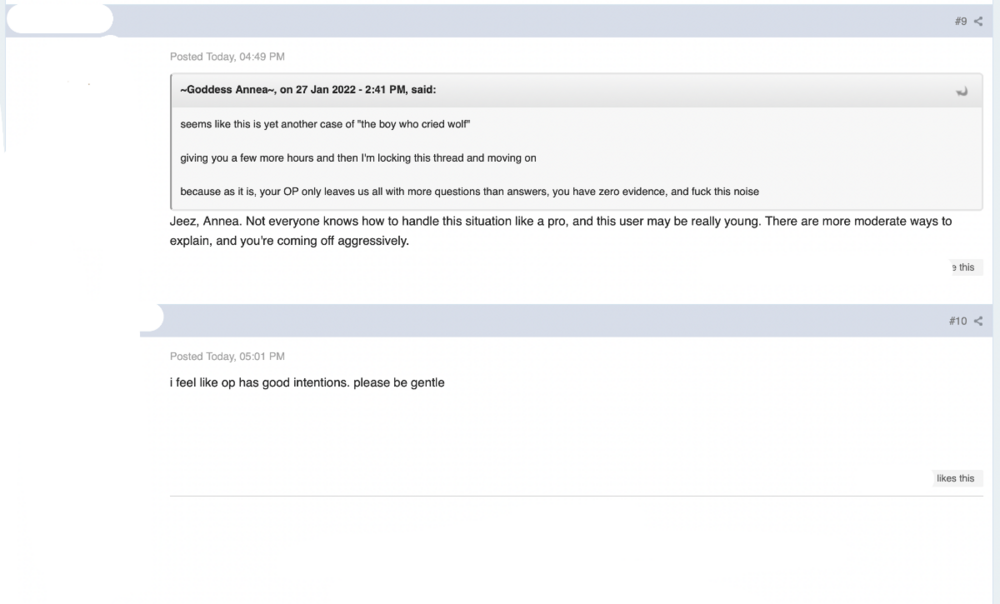This screenshot has height=604, width=1000.
Task: Open the #9 post permalink
Action: tap(960, 21)
